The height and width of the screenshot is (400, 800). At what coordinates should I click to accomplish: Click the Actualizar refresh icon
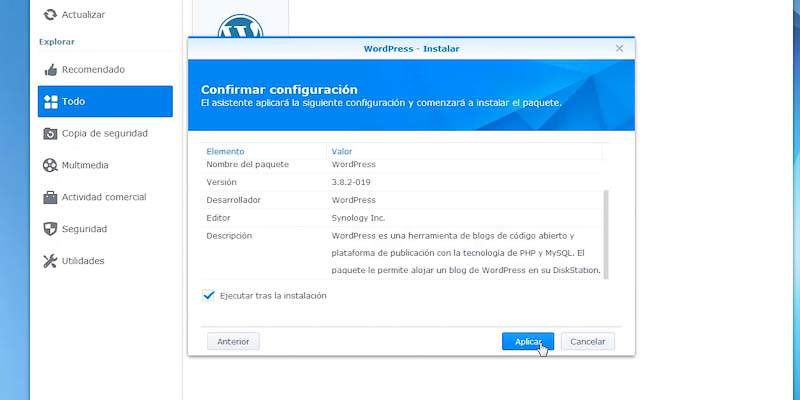pos(50,15)
